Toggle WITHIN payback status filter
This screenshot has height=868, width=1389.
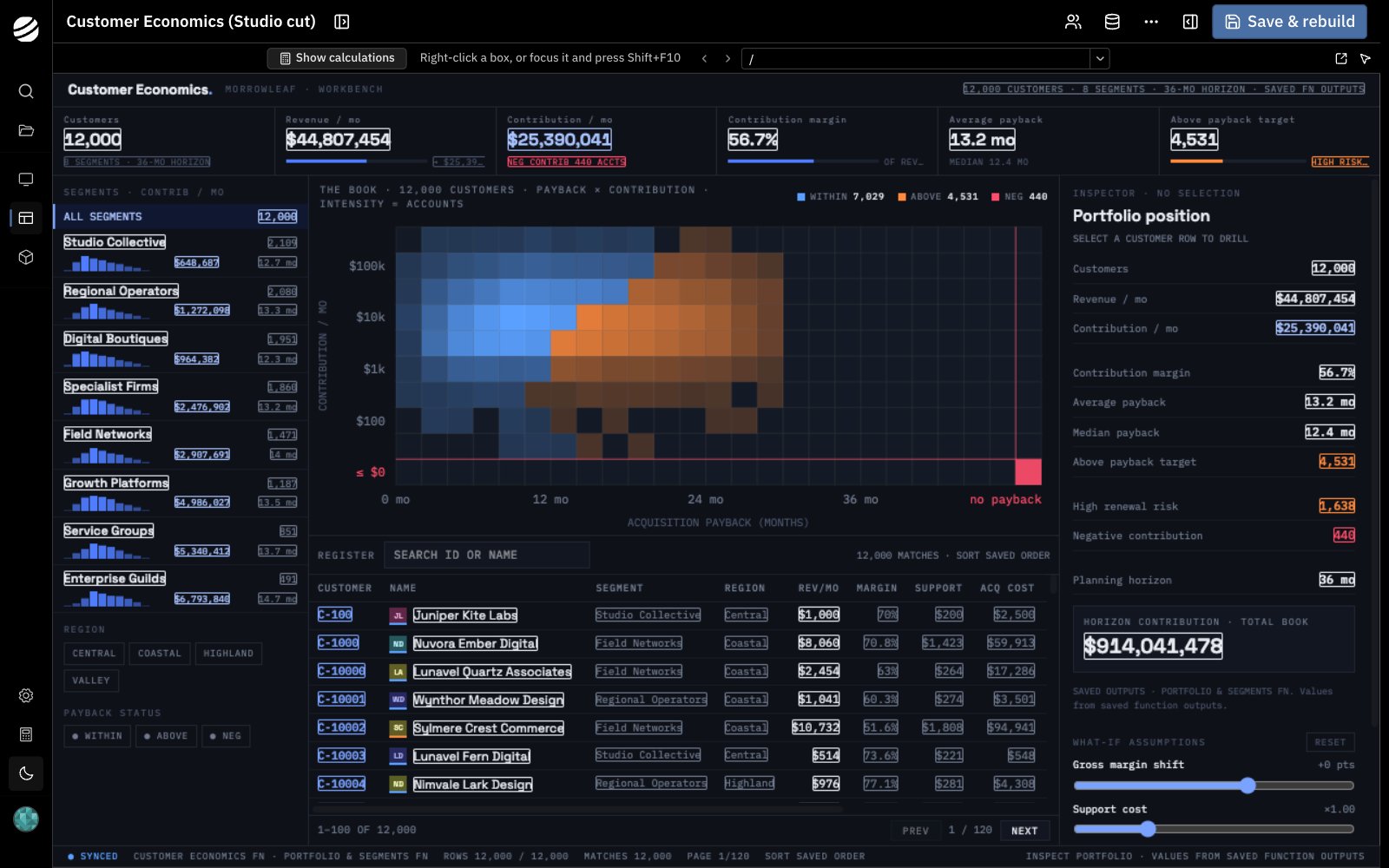tap(97, 736)
